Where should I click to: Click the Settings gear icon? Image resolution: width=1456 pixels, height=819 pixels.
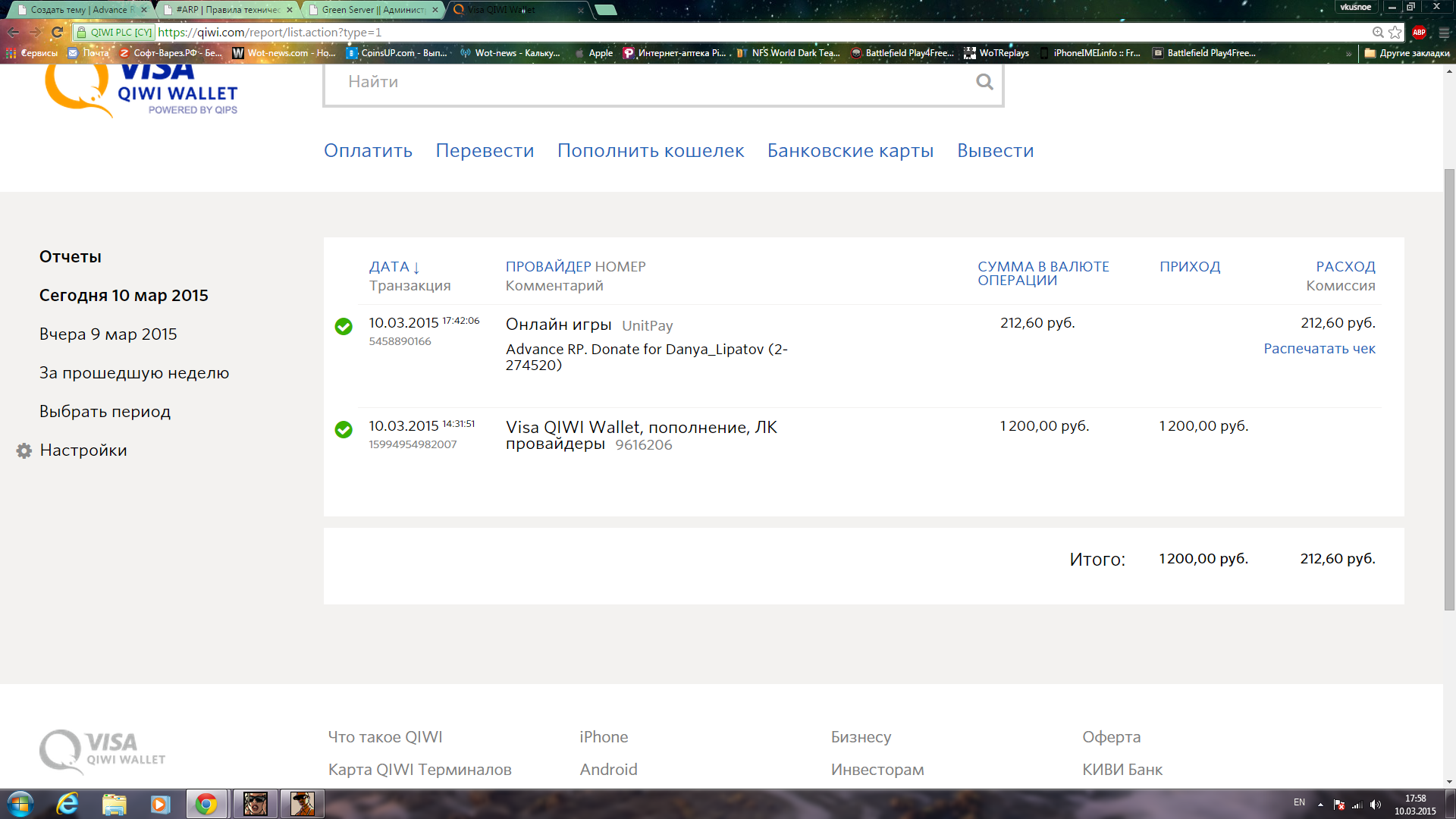point(24,450)
